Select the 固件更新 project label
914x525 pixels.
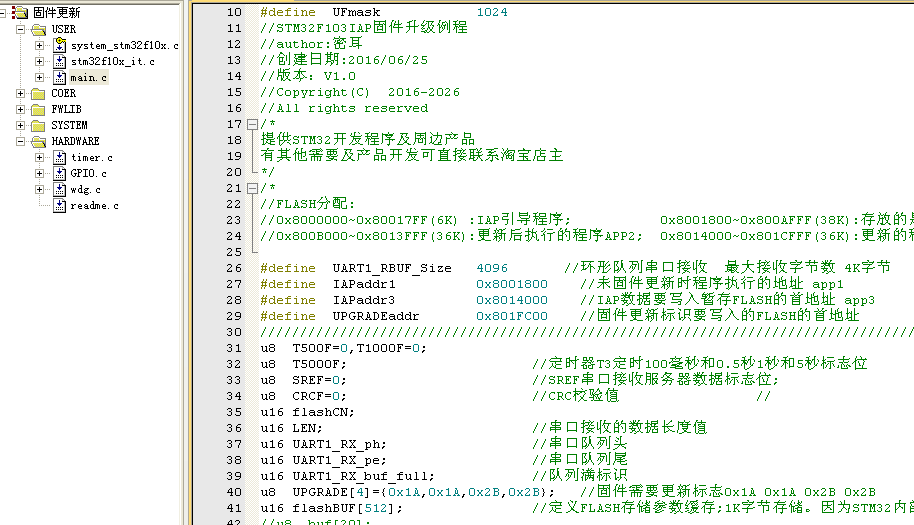(57, 13)
